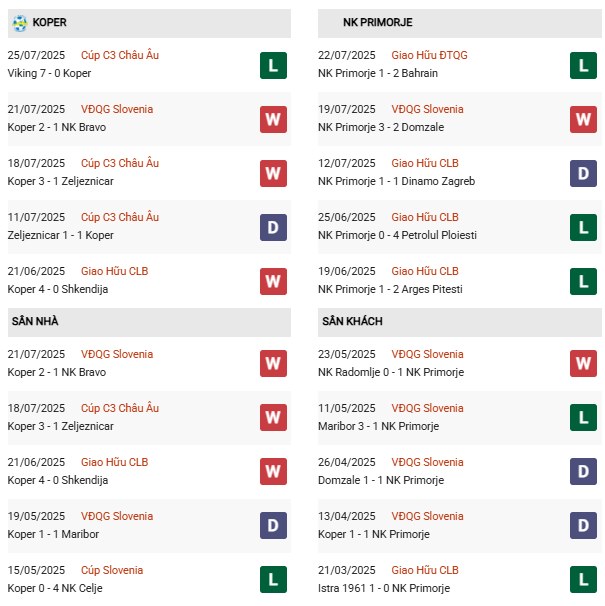The width and height of the screenshot is (605, 606).
Task: Click the L badge for Istra 1961 1-0 NK Primorje
Action: pos(584,581)
